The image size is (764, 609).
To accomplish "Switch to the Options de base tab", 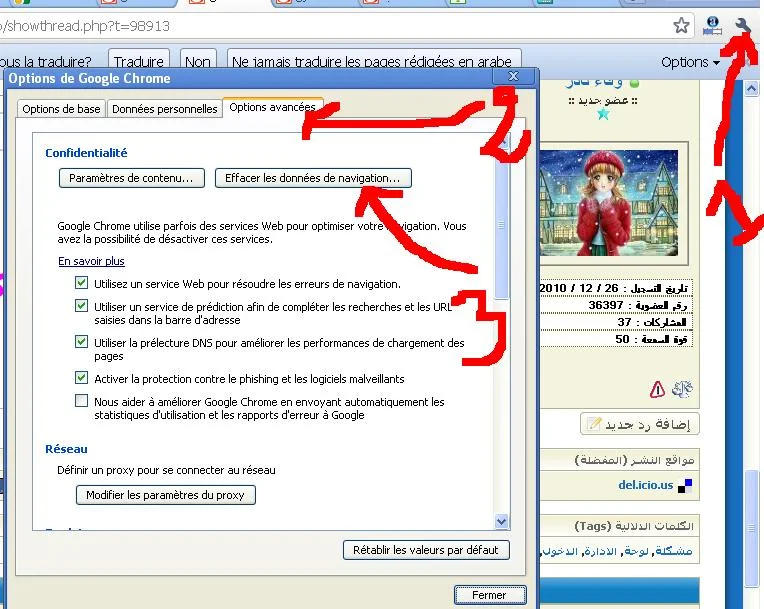I will click(x=61, y=109).
